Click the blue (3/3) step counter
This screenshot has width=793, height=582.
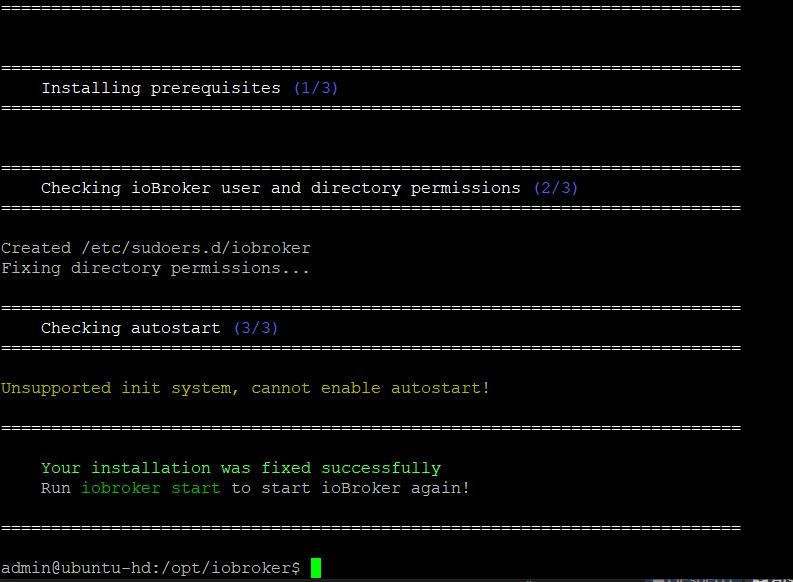pos(256,328)
